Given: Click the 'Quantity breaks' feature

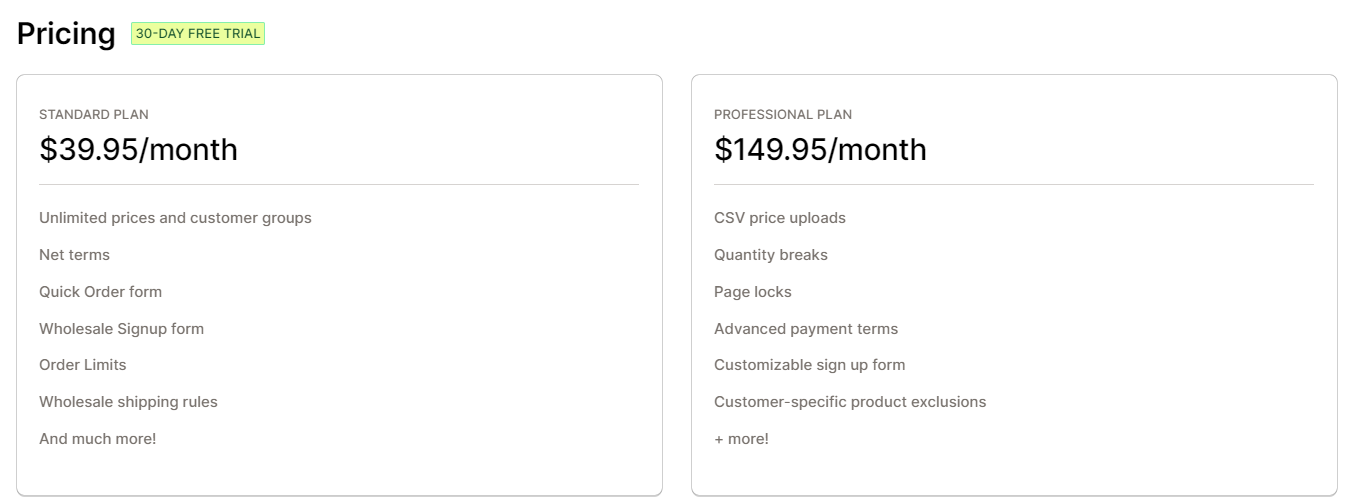Looking at the screenshot, I should click(771, 255).
